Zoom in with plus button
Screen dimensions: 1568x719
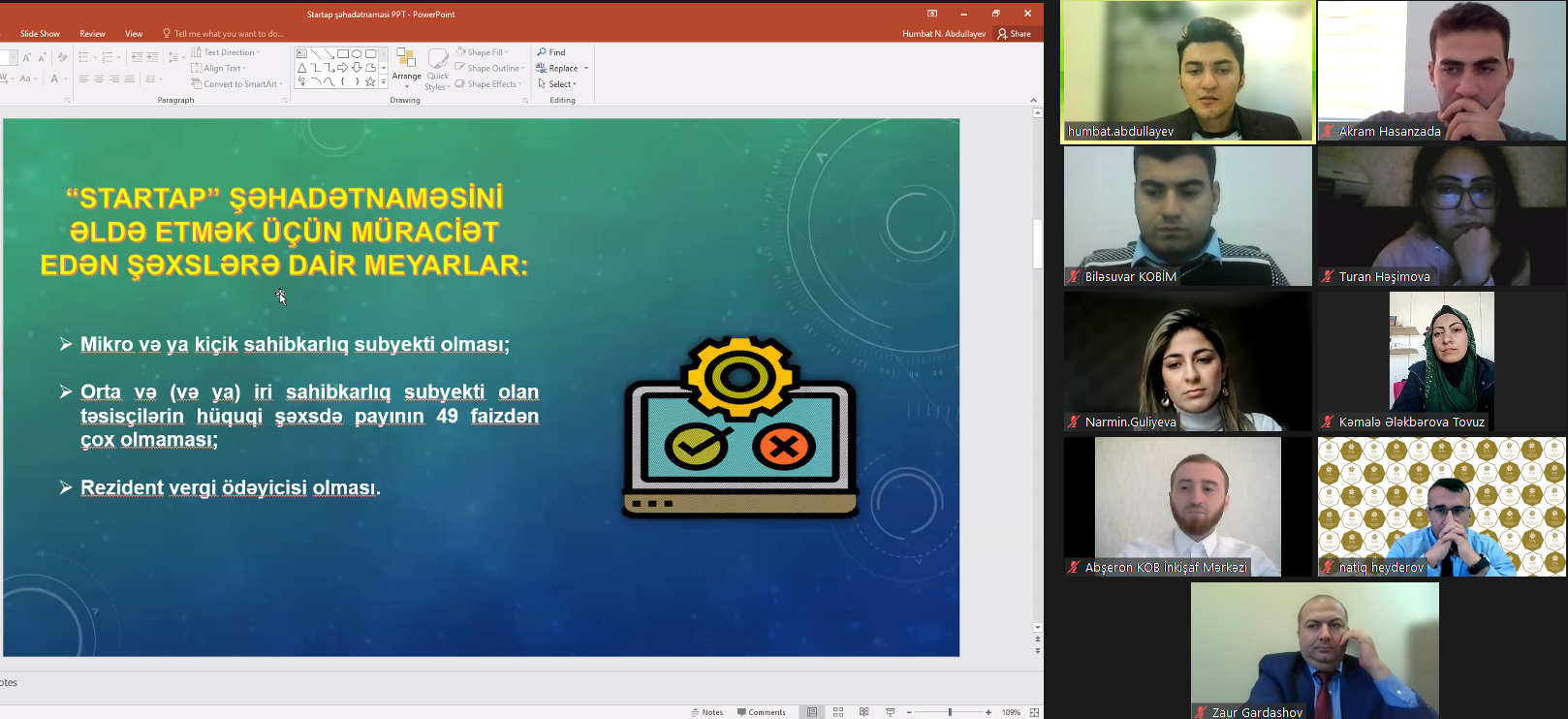click(x=988, y=712)
